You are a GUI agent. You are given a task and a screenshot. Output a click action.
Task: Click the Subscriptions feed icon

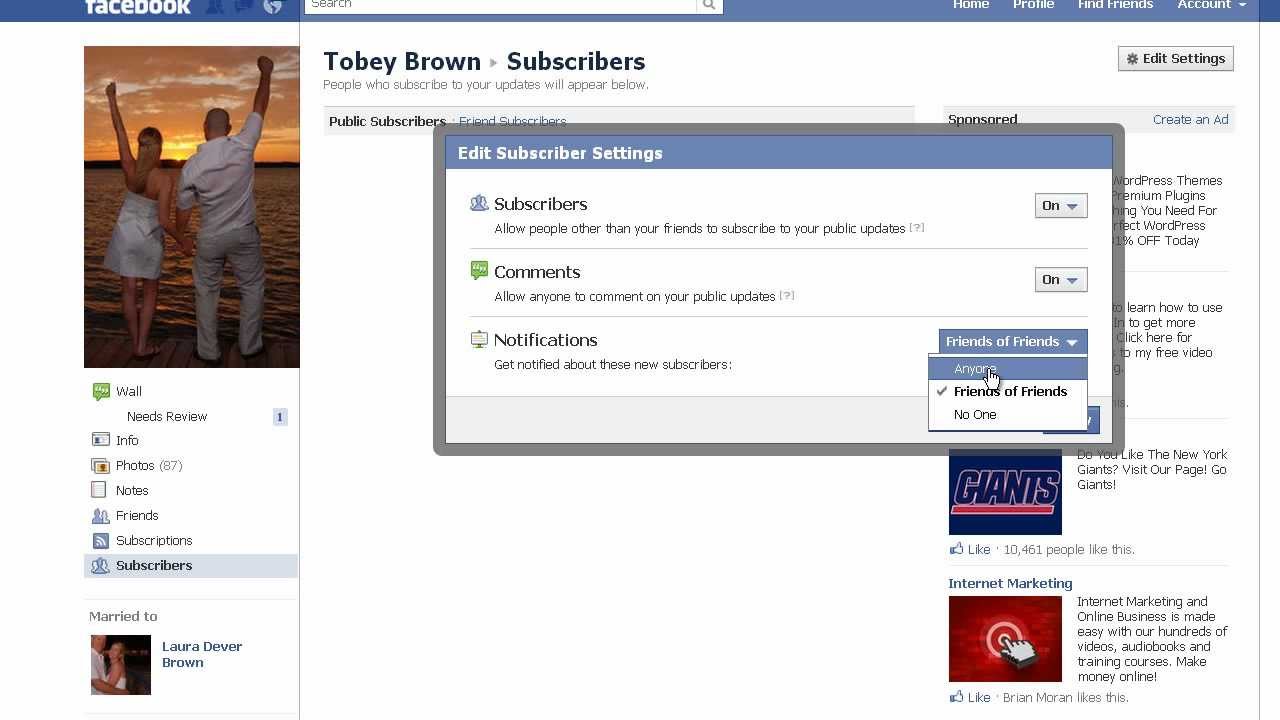point(100,541)
